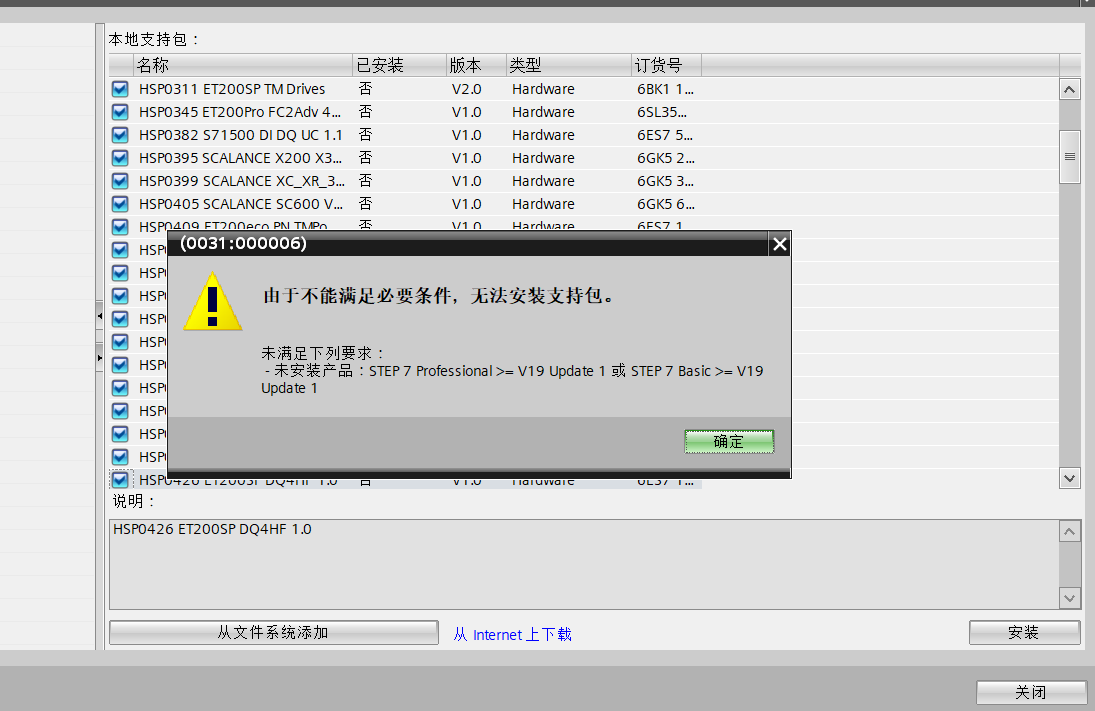Click the 确定 button in error dialog

point(729,441)
